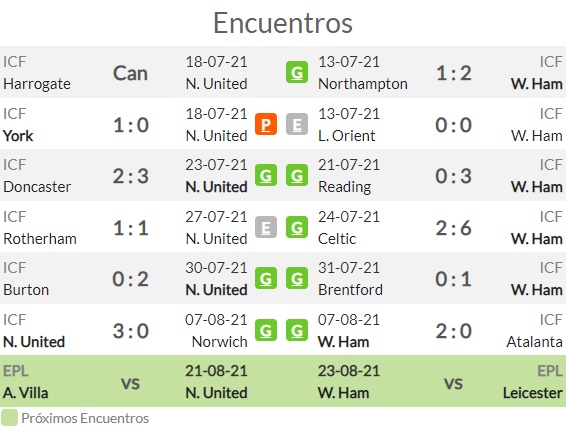The image size is (566, 428).
Task: Select the Harrogate team name
Action: click(x=37, y=84)
